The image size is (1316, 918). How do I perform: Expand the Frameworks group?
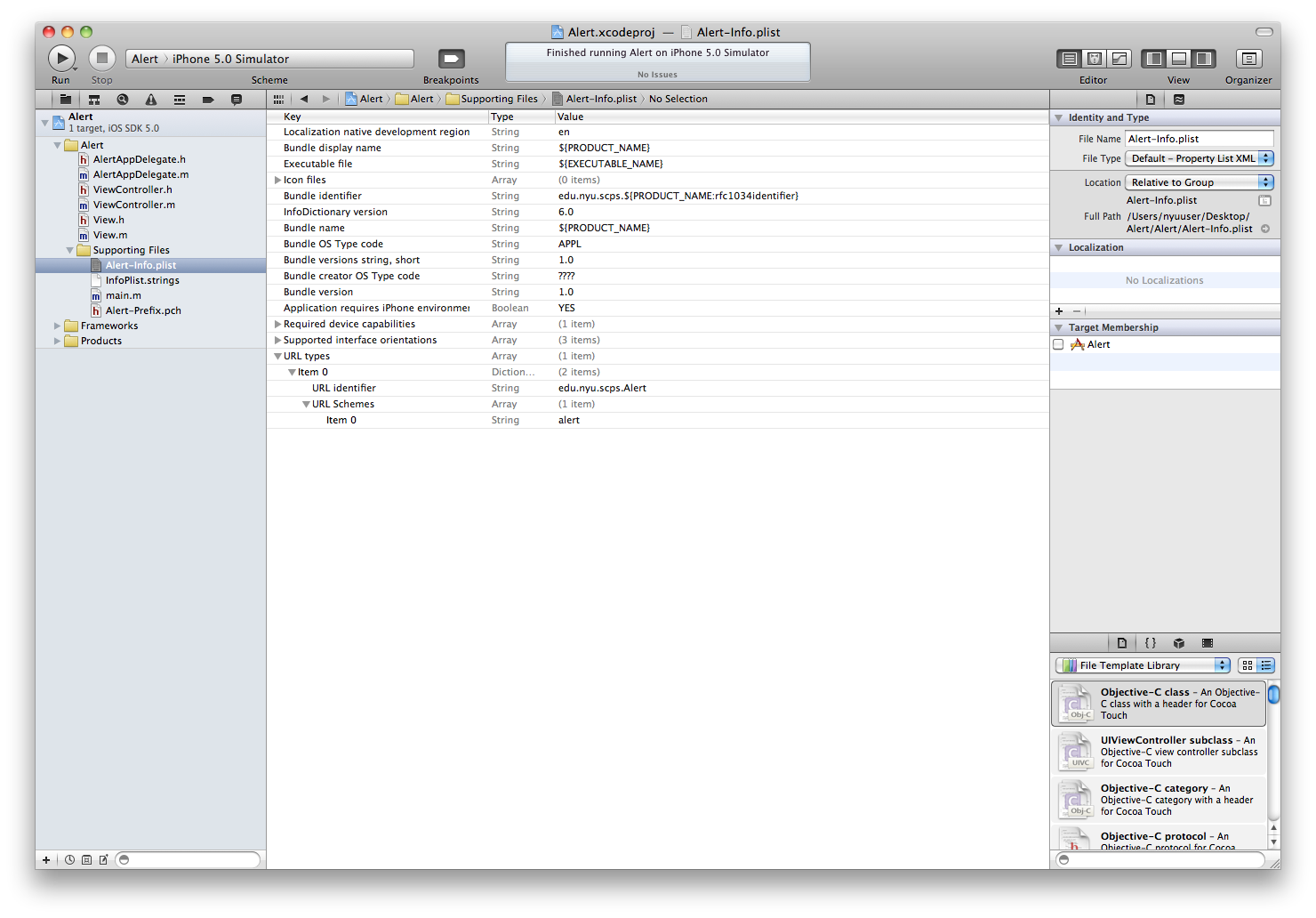click(x=58, y=326)
